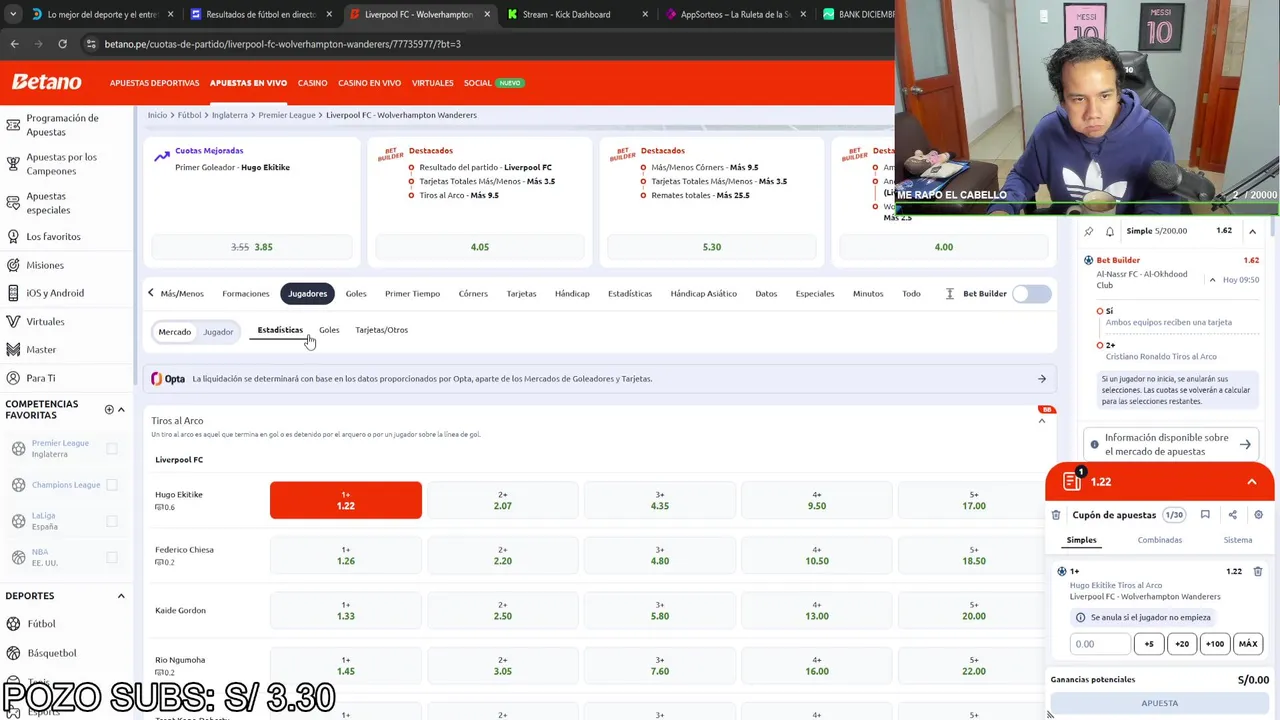Check the LaLiga favorite checkbox

[112, 521]
